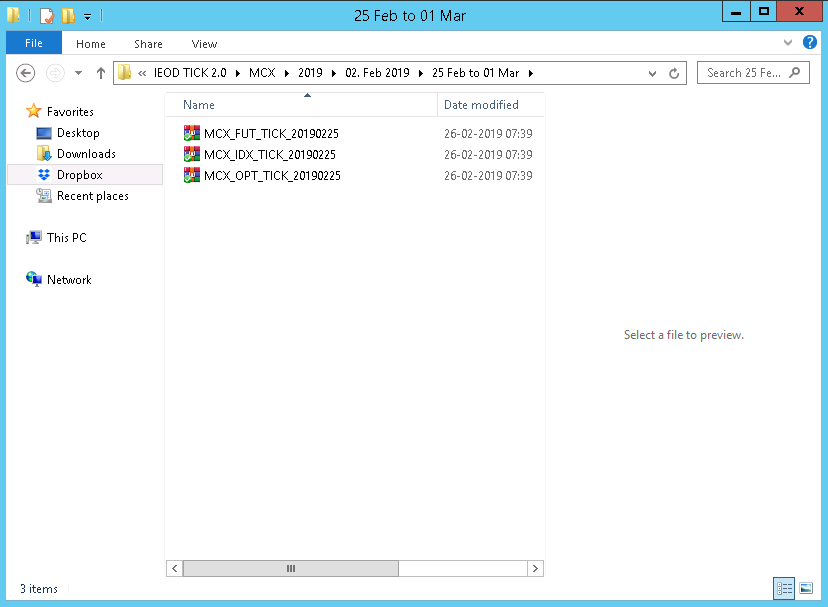Sort files by Name column header
The image size is (828, 607).
click(x=302, y=105)
